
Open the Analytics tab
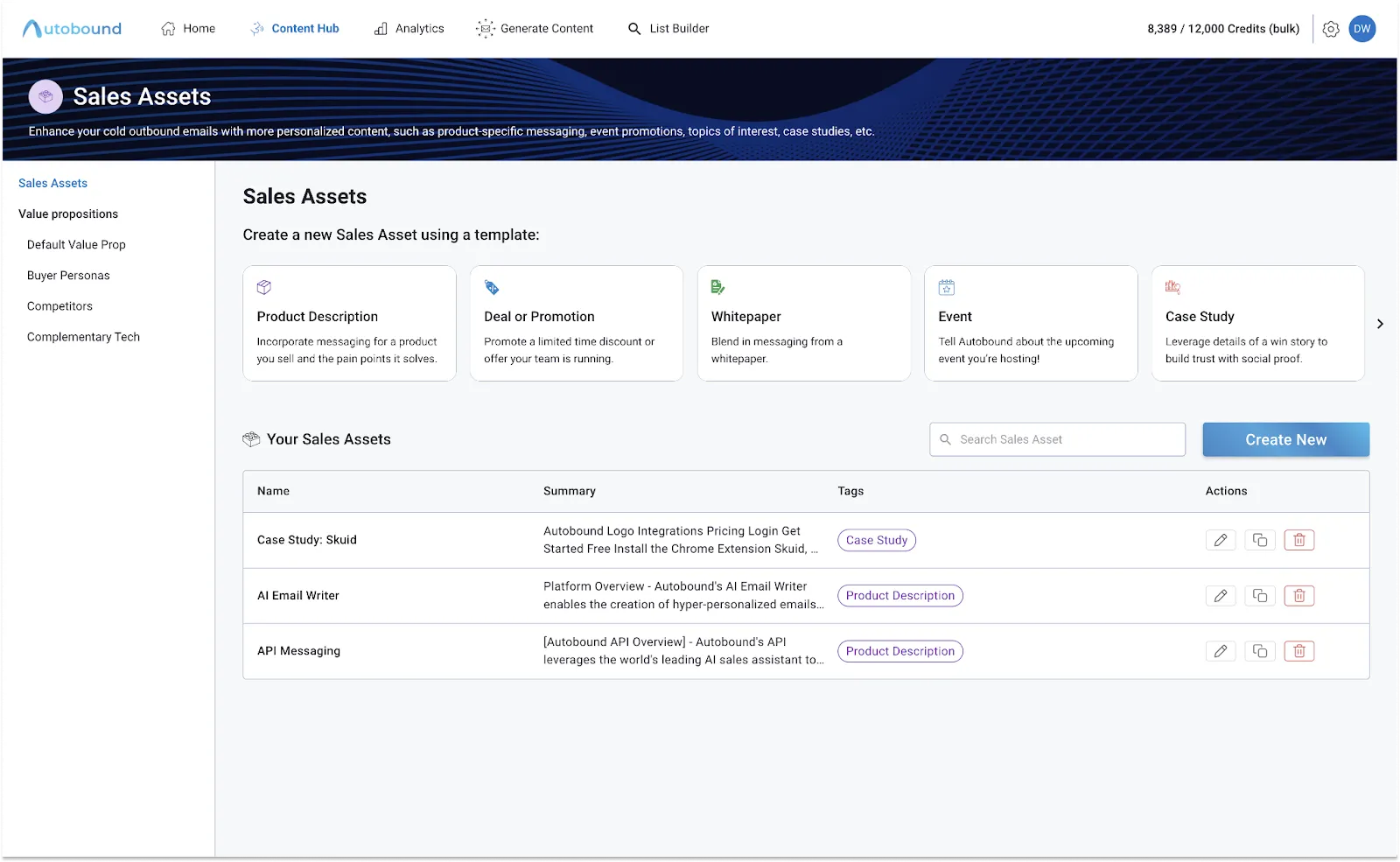coord(409,29)
